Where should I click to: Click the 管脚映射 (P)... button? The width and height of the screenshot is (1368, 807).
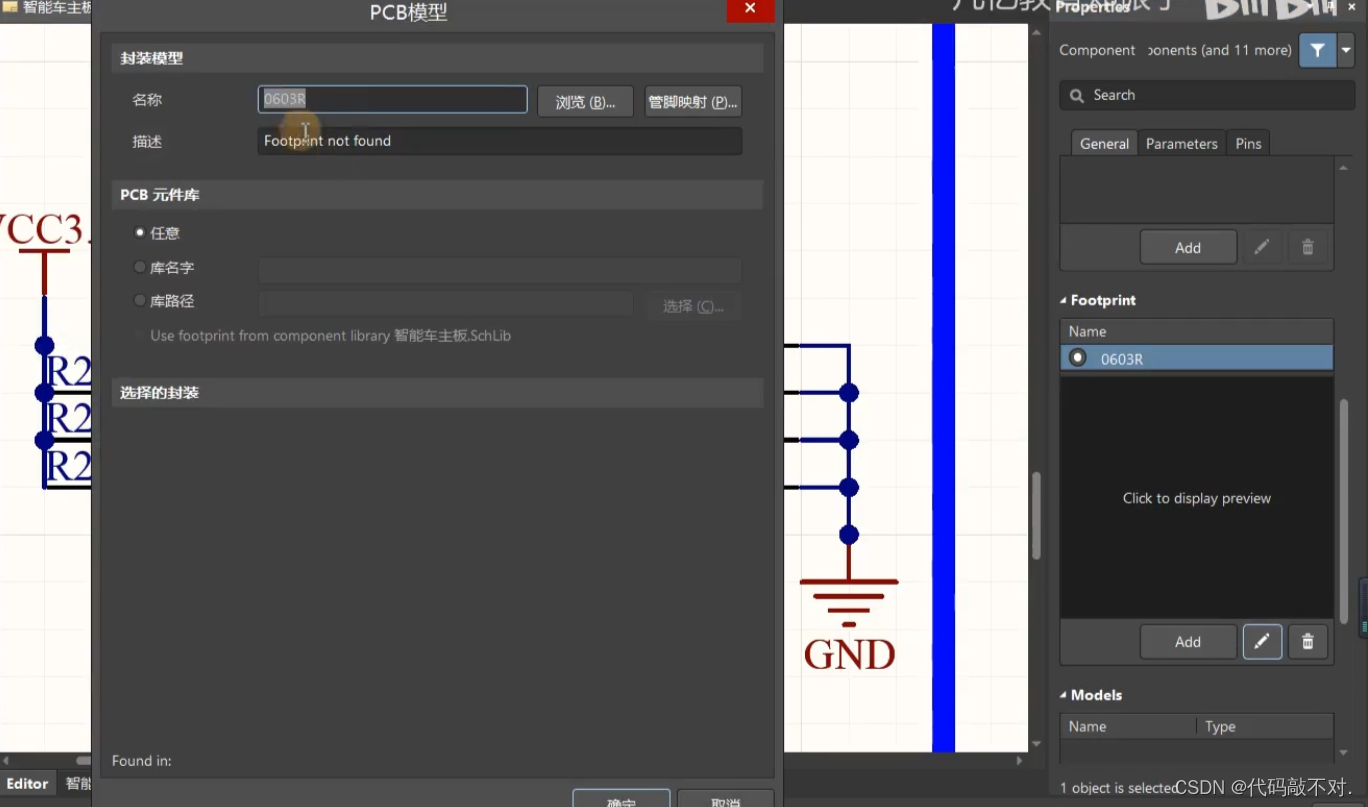[693, 102]
